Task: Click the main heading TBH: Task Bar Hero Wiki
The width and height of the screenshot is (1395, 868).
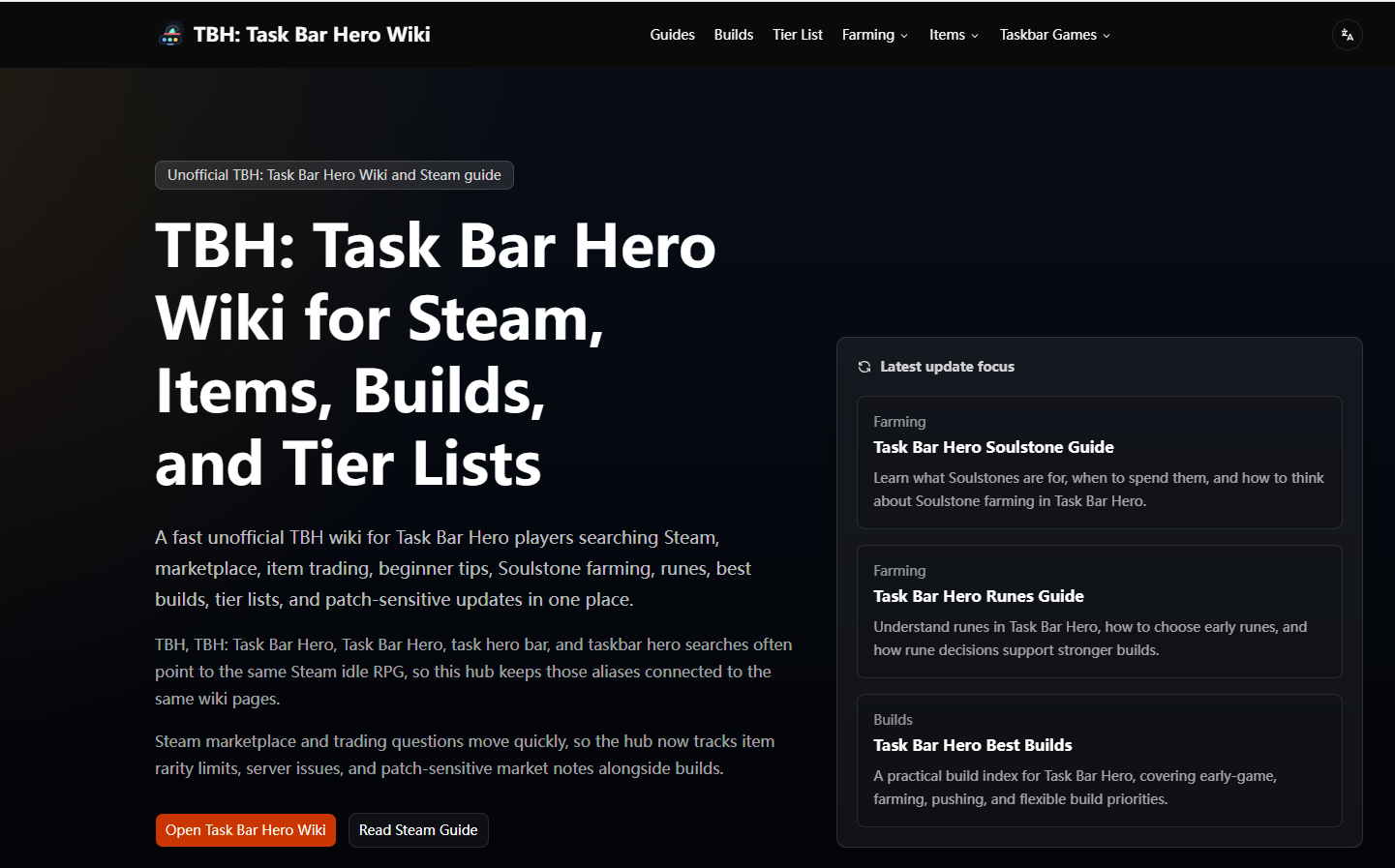Action: [436, 354]
